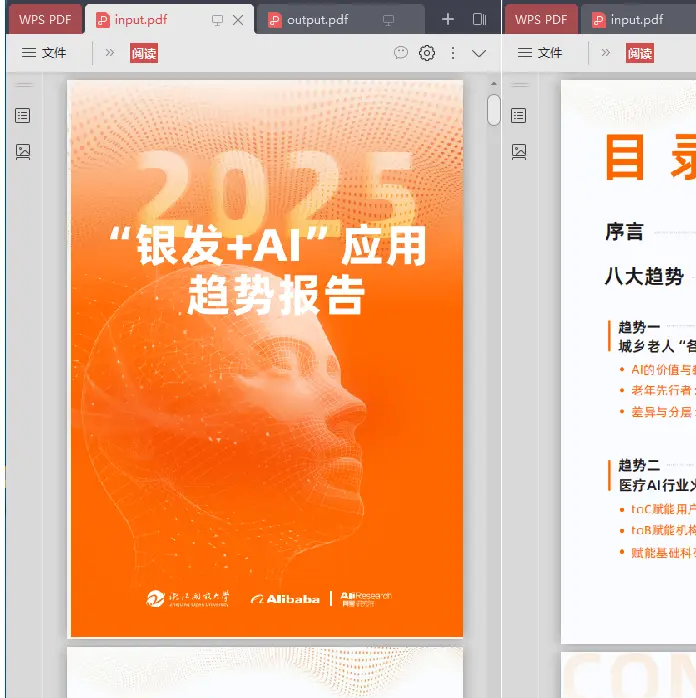The image size is (696, 698).
Task: Expand more toolbar chevrons in left window
Action: pyautogui.click(x=109, y=53)
